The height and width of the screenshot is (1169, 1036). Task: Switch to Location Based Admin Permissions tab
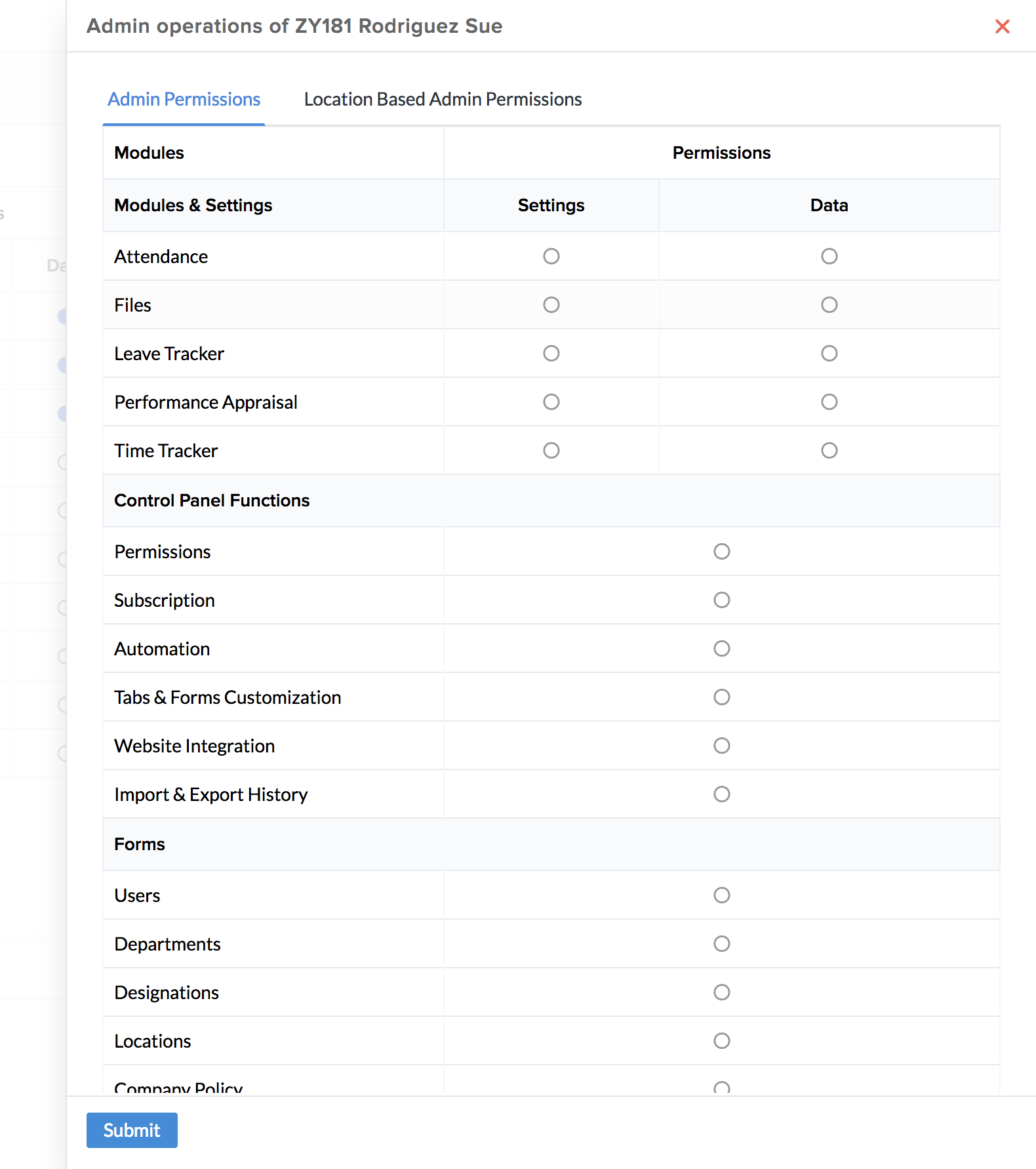click(443, 99)
